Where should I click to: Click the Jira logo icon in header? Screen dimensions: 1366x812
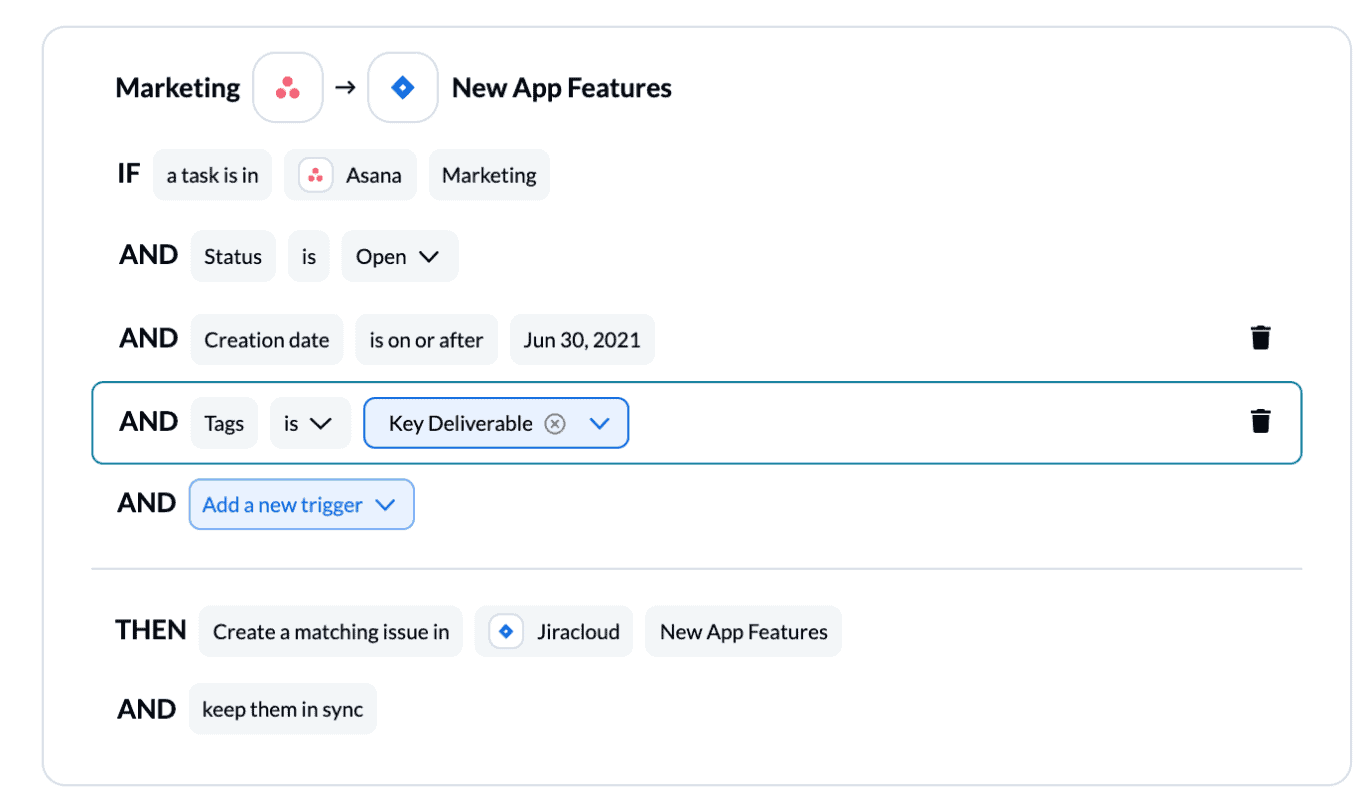coord(403,88)
